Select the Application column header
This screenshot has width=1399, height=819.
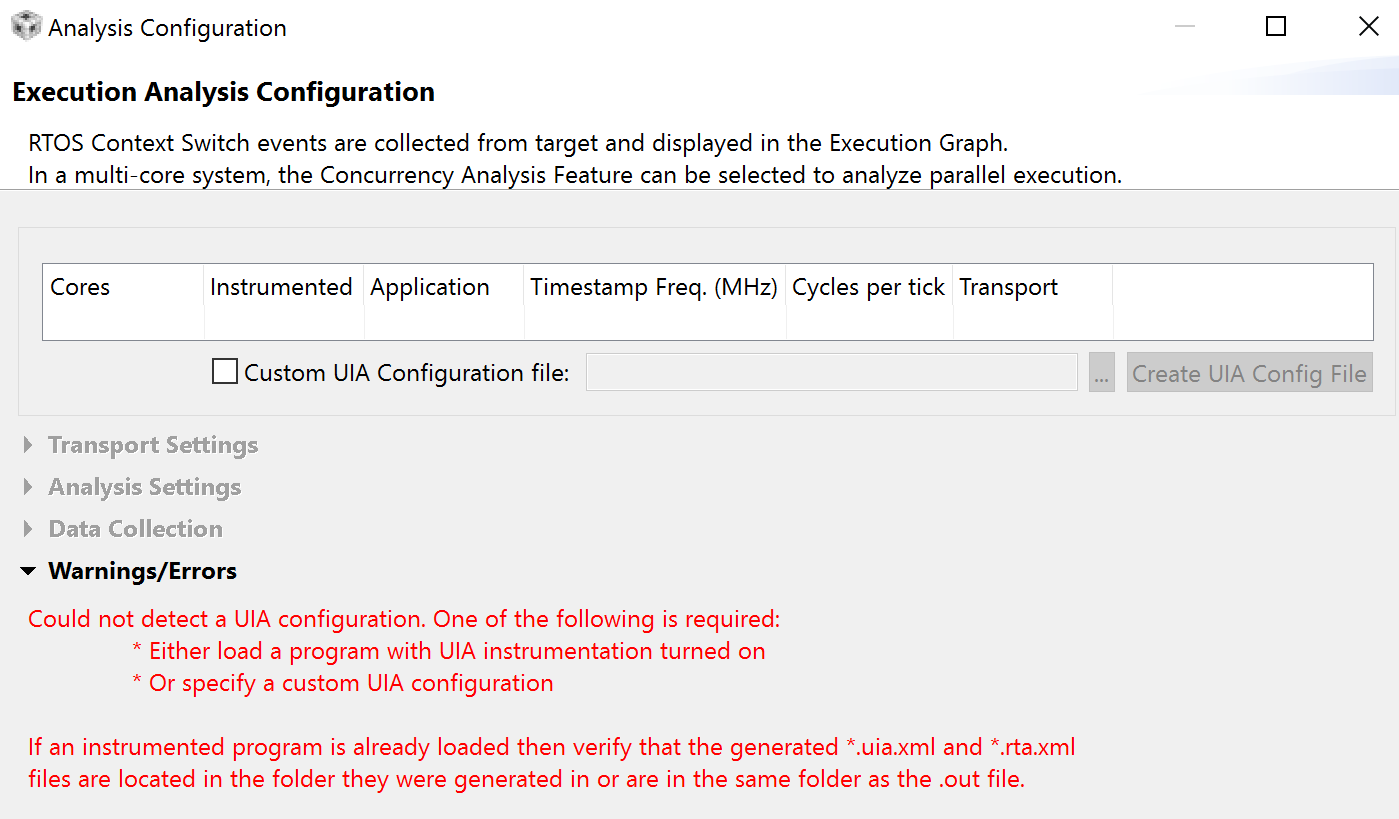tap(444, 288)
